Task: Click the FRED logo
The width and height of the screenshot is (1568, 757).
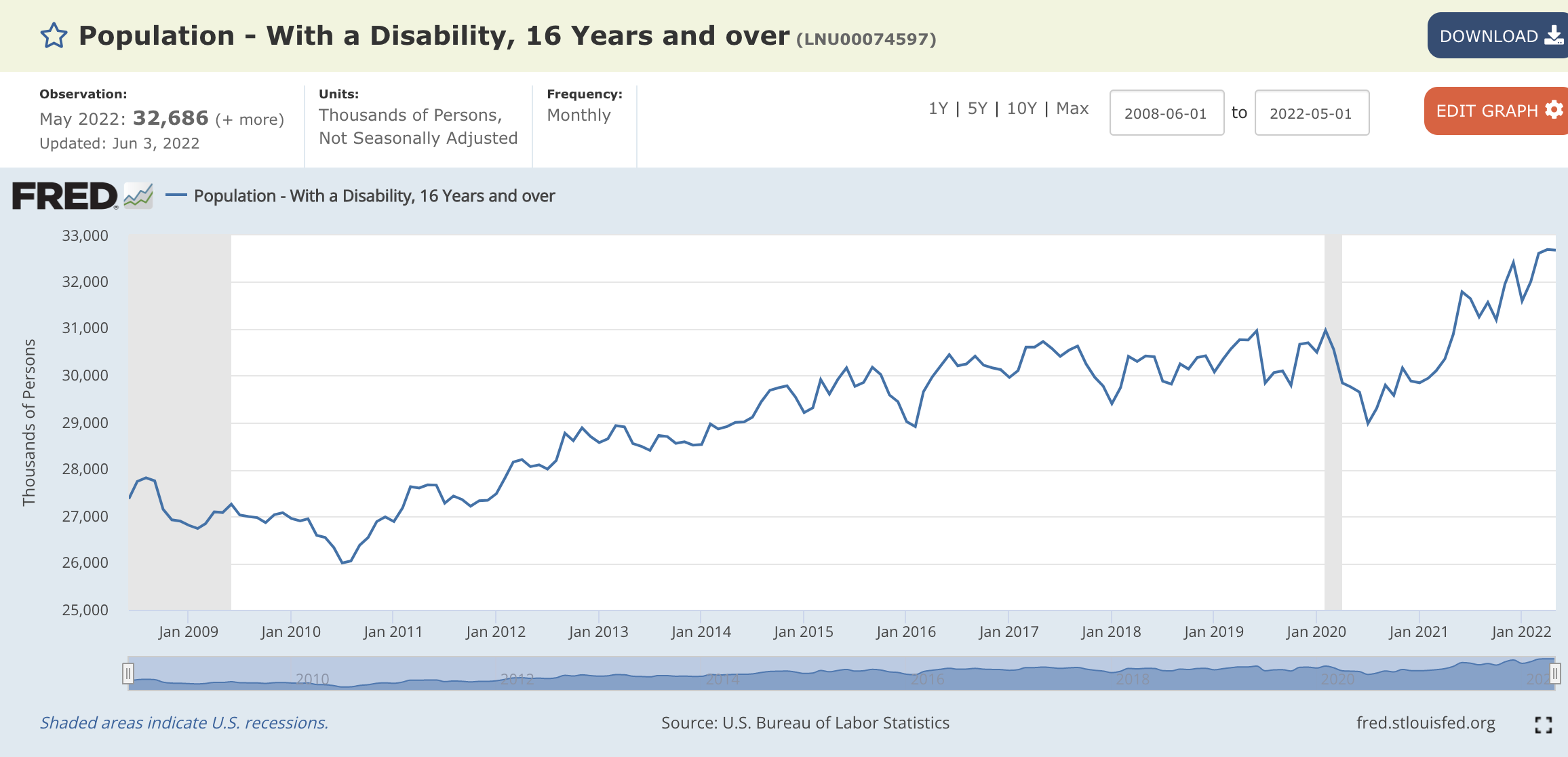Action: pos(64,196)
